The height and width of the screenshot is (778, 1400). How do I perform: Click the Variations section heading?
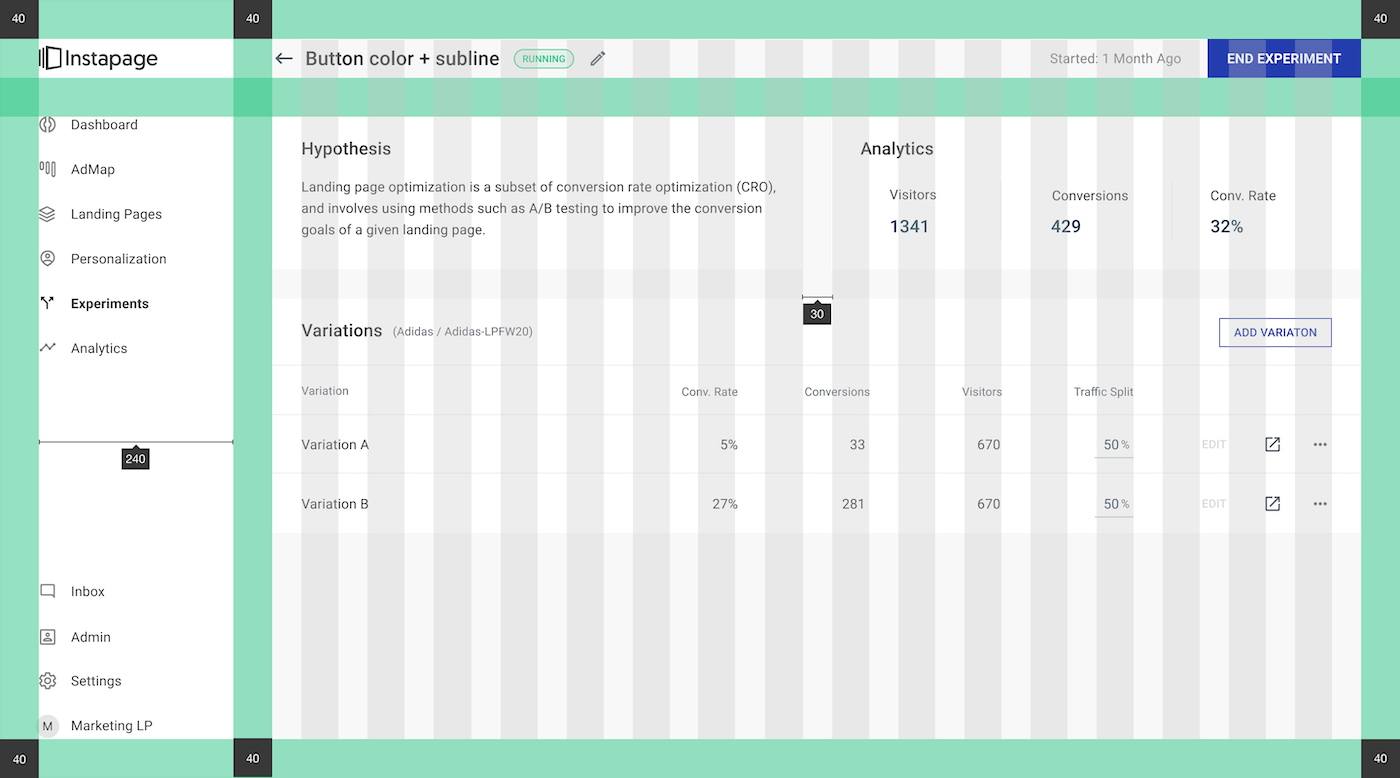click(x=342, y=330)
